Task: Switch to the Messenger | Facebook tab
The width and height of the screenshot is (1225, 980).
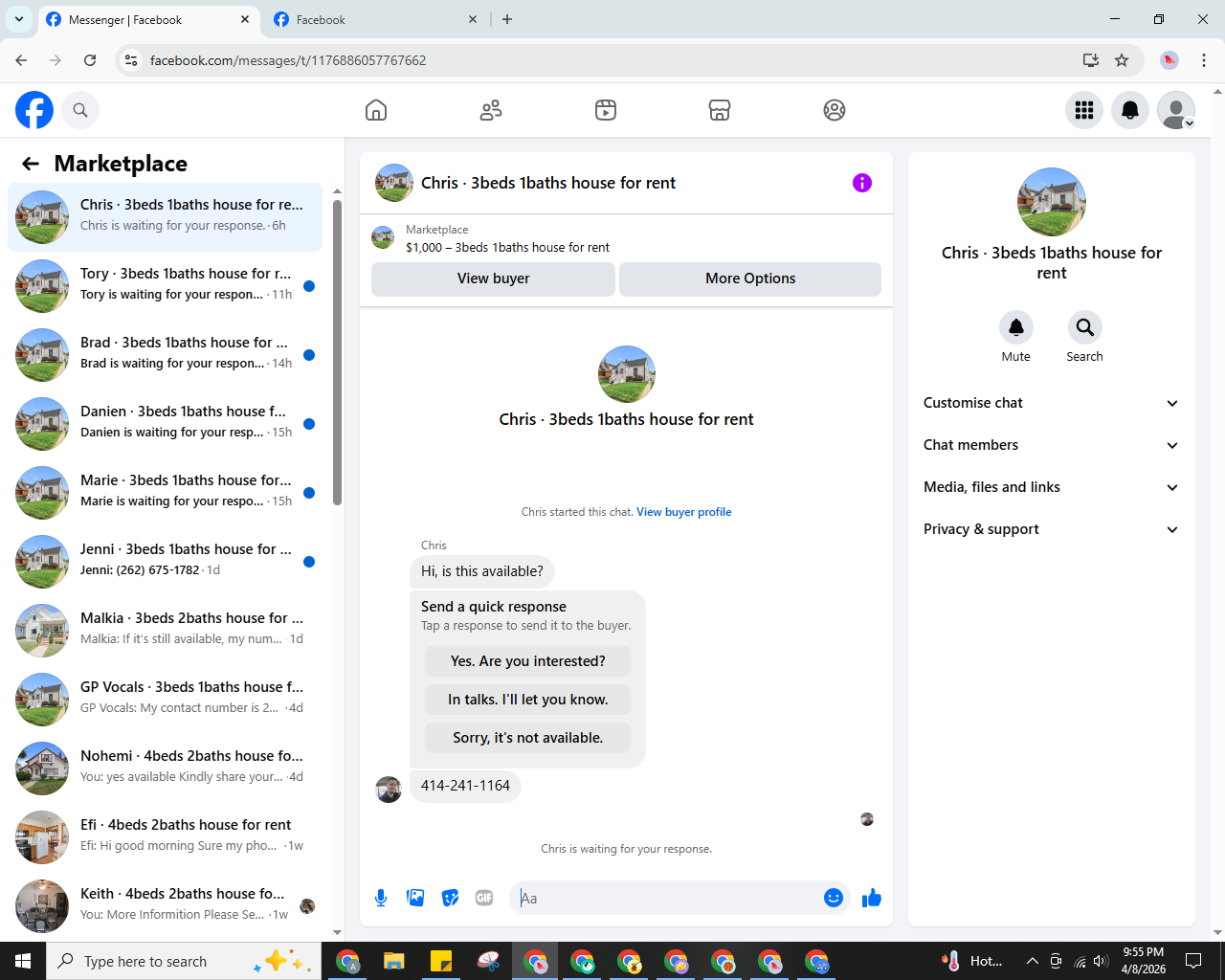Action: [148, 19]
